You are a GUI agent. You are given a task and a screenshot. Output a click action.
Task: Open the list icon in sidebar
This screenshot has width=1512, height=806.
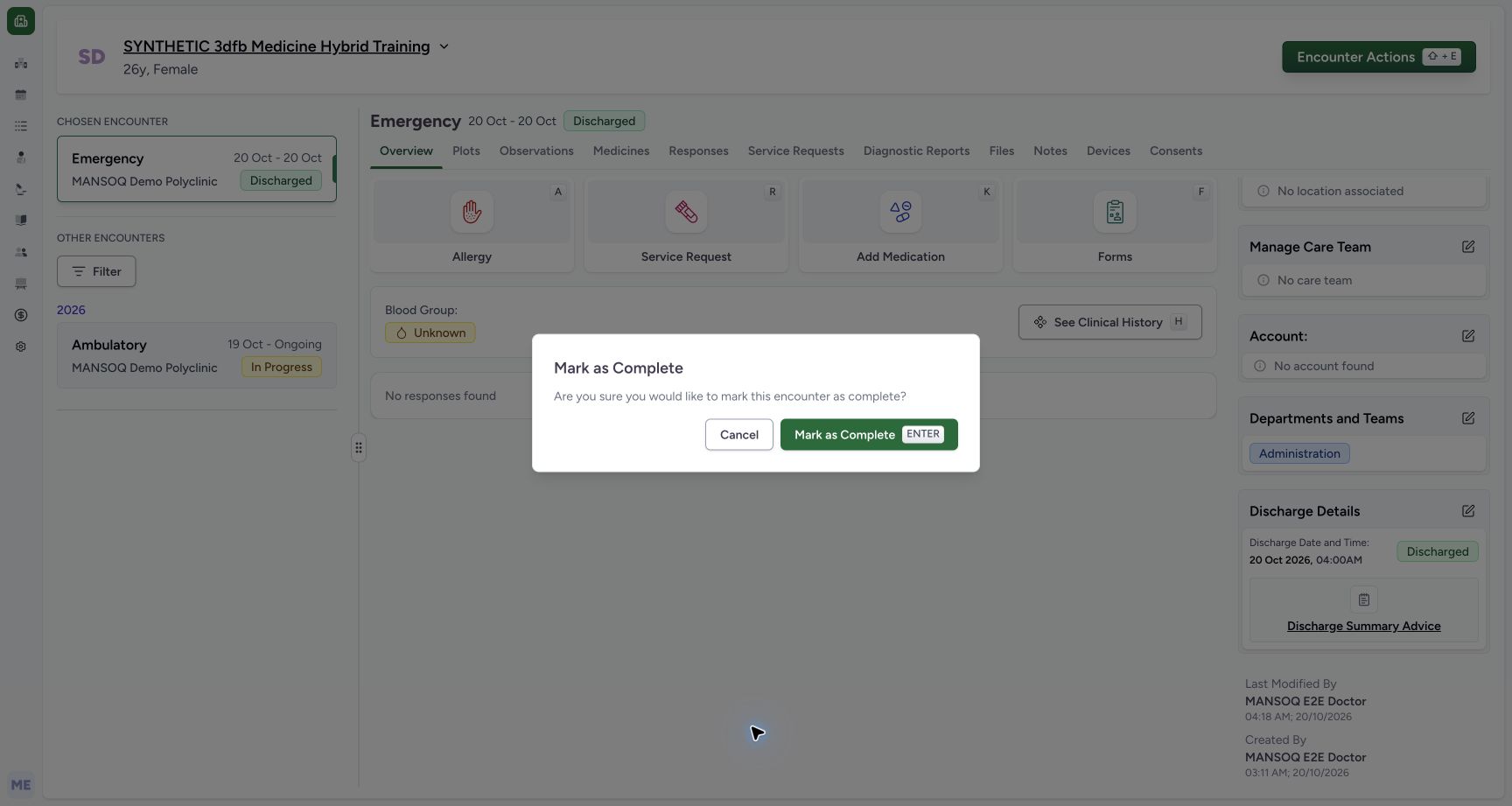[x=21, y=126]
